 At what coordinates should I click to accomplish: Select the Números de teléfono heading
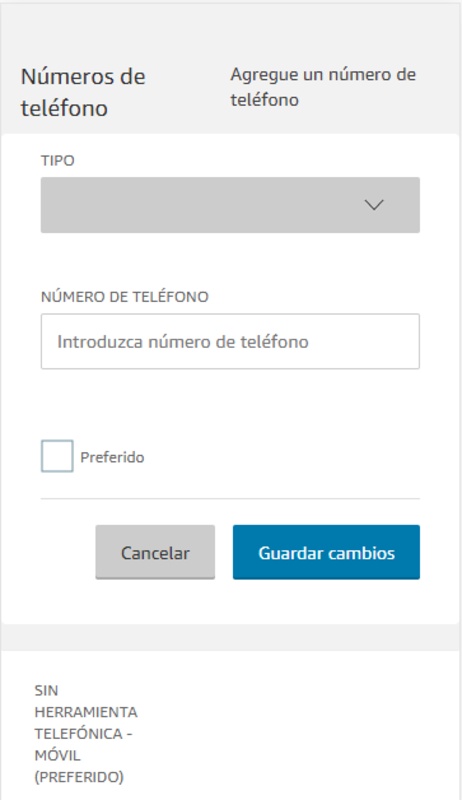83,92
